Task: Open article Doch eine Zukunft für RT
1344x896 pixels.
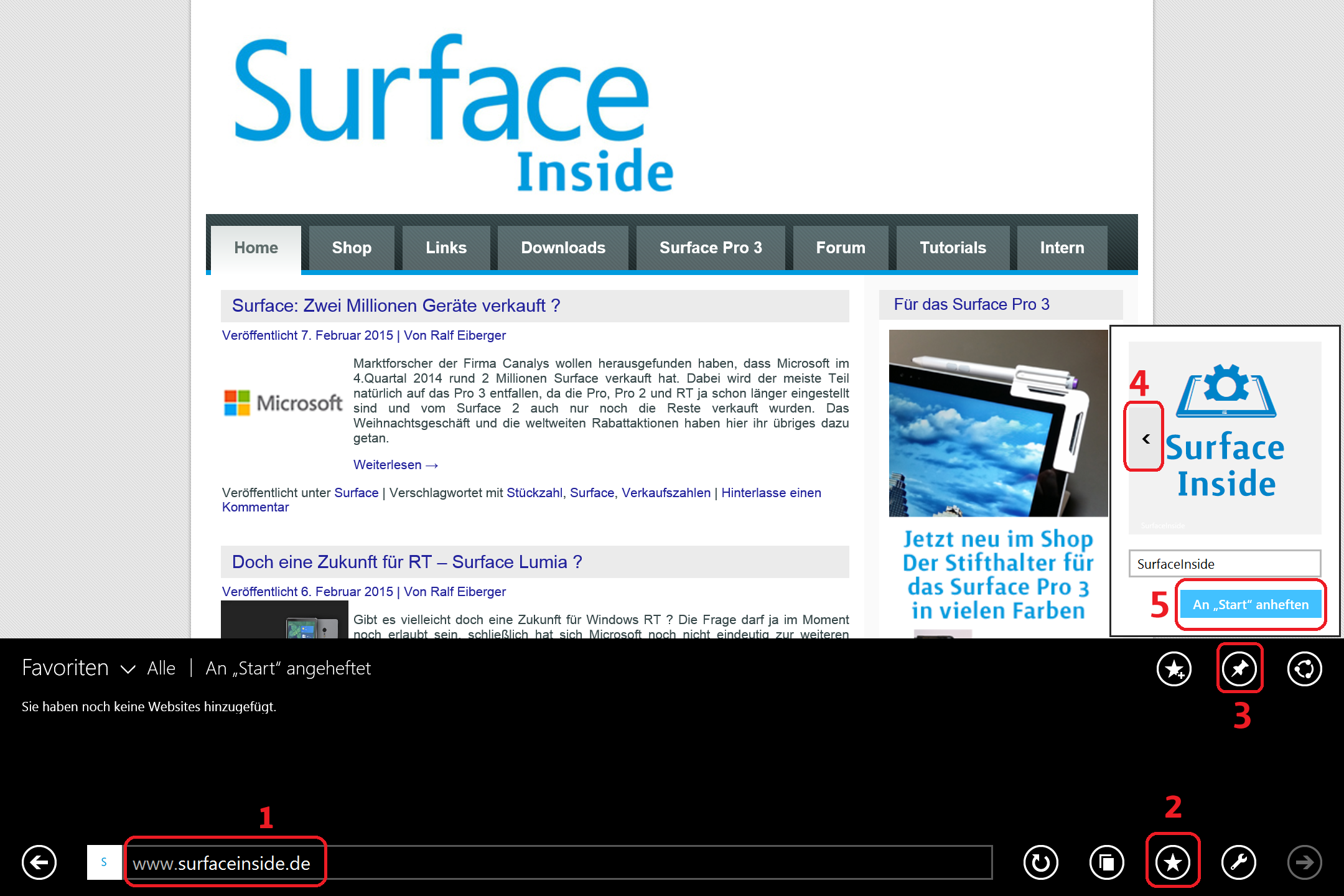Action: (x=407, y=562)
